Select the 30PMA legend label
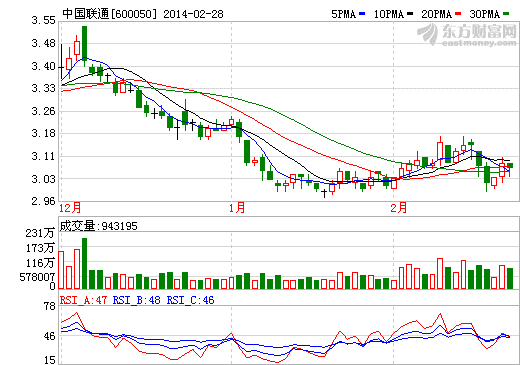This screenshot has height=365, width=520. coord(485,14)
